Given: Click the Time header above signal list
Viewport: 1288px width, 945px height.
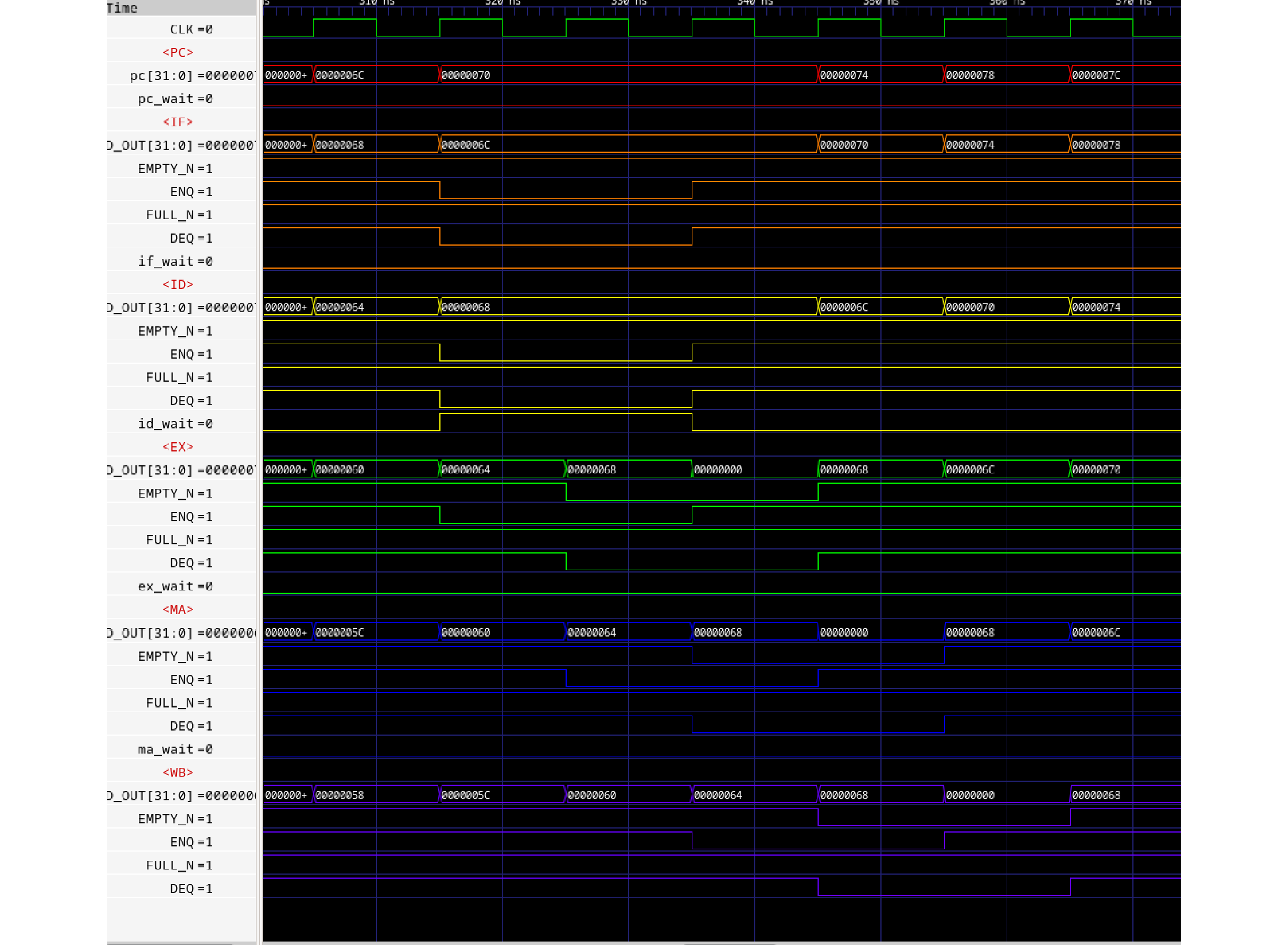Looking at the screenshot, I should click(x=123, y=8).
